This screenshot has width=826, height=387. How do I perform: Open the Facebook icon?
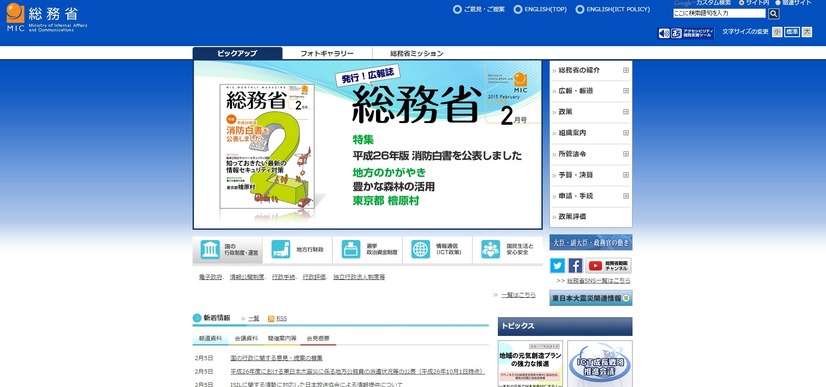point(575,265)
